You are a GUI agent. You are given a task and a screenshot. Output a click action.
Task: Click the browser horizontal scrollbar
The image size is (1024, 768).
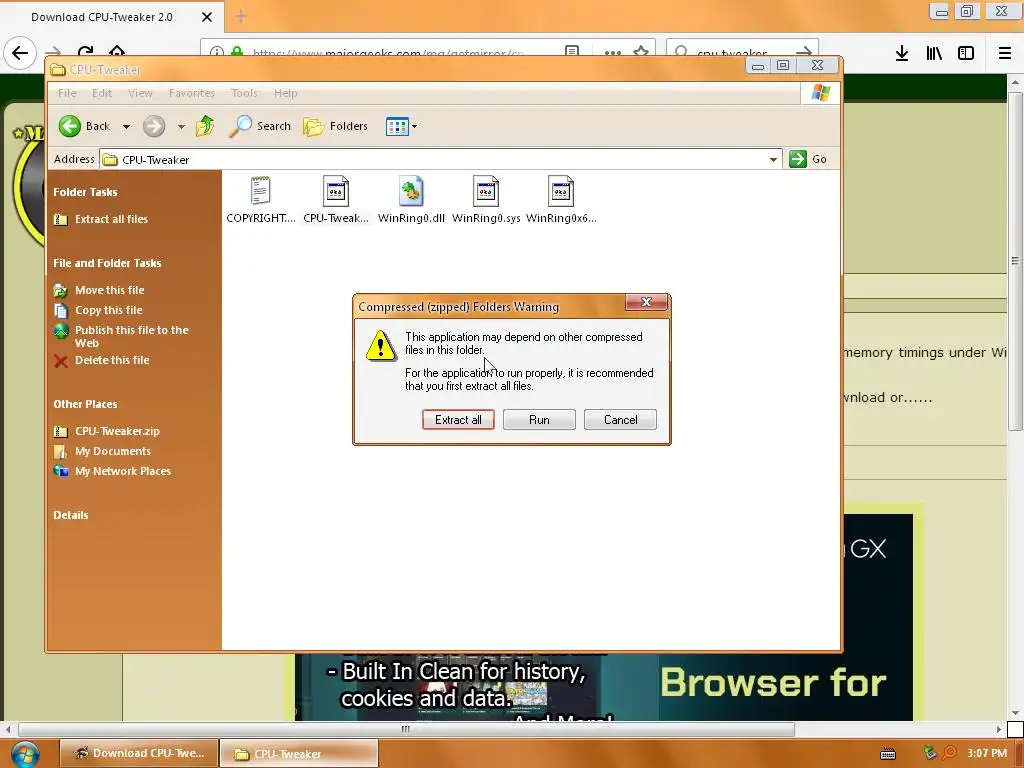pyautogui.click(x=406, y=729)
